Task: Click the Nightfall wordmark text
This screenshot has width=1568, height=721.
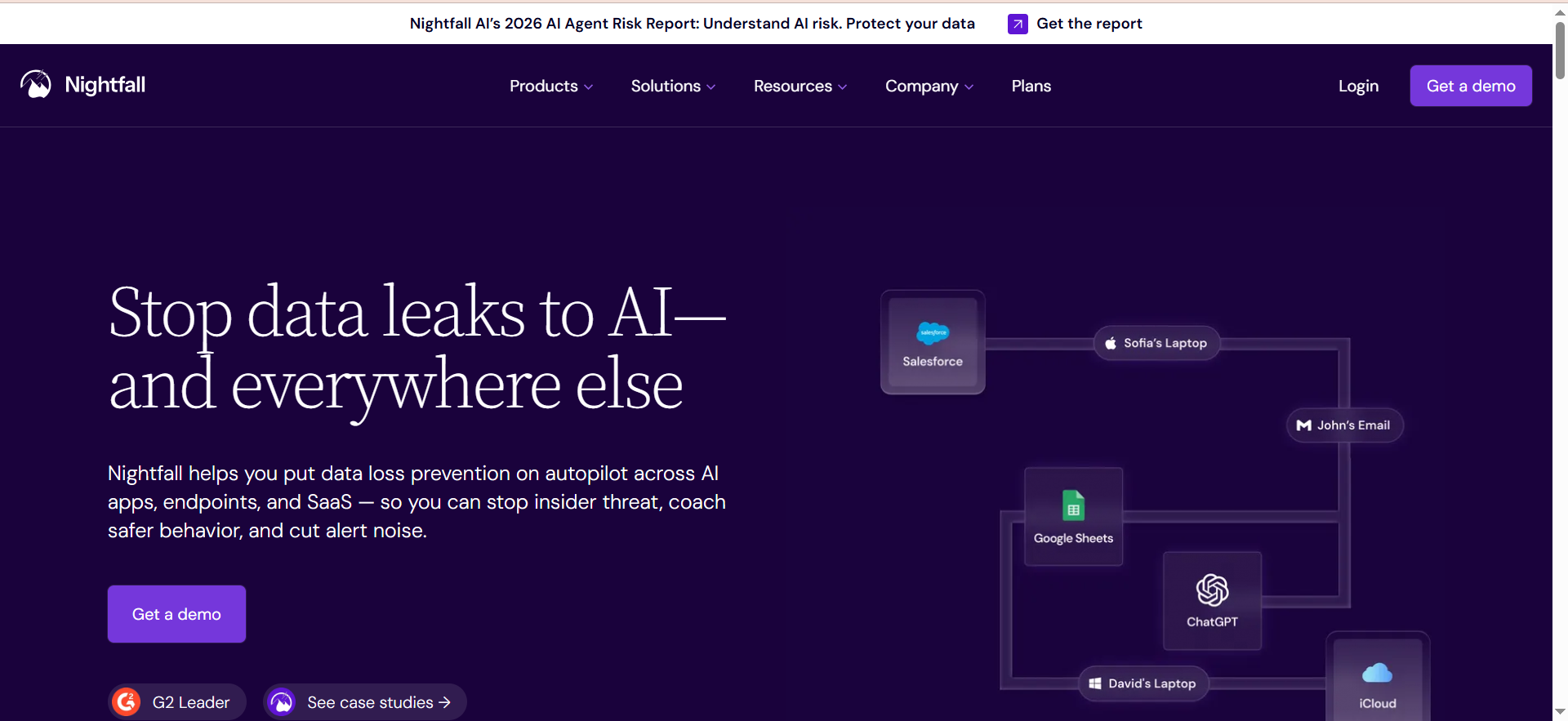Action: click(105, 85)
